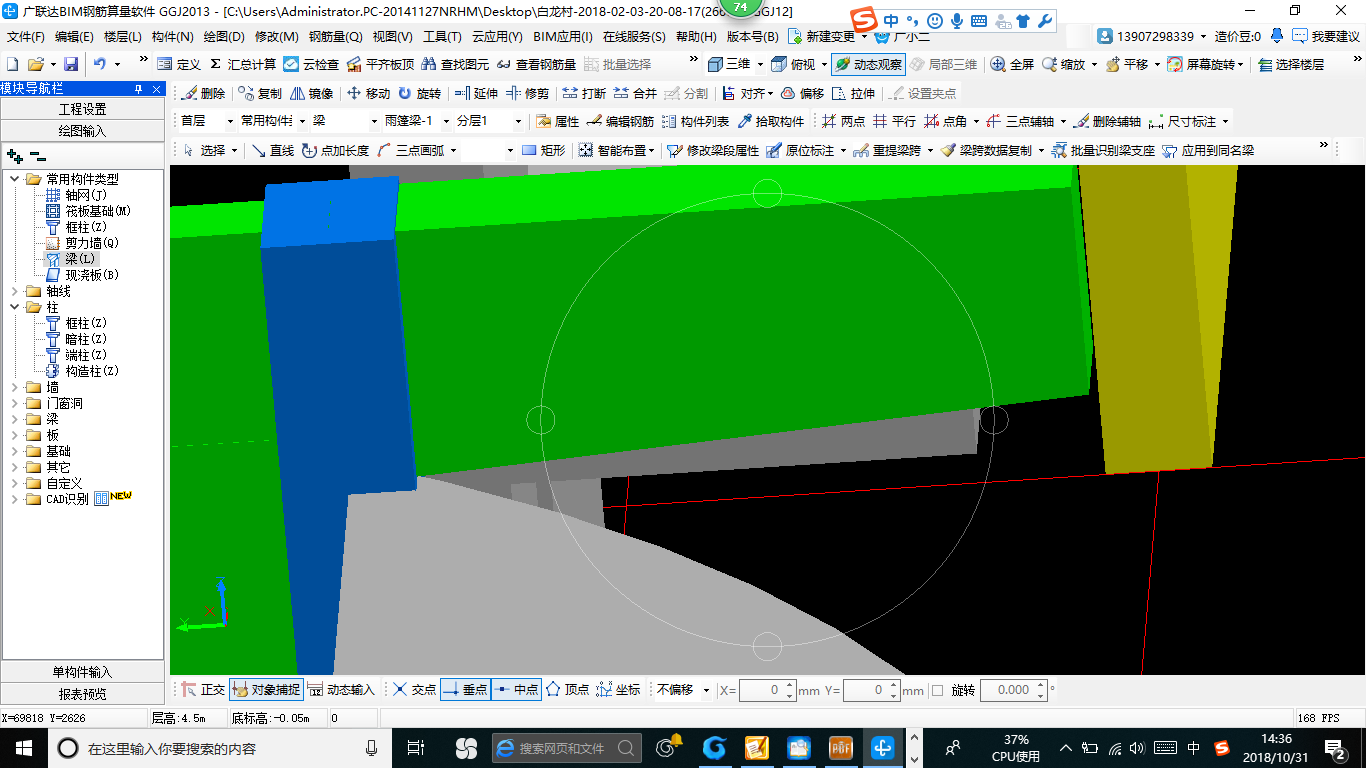Click the 单构件输入 button
1366x768 pixels.
pos(82,672)
